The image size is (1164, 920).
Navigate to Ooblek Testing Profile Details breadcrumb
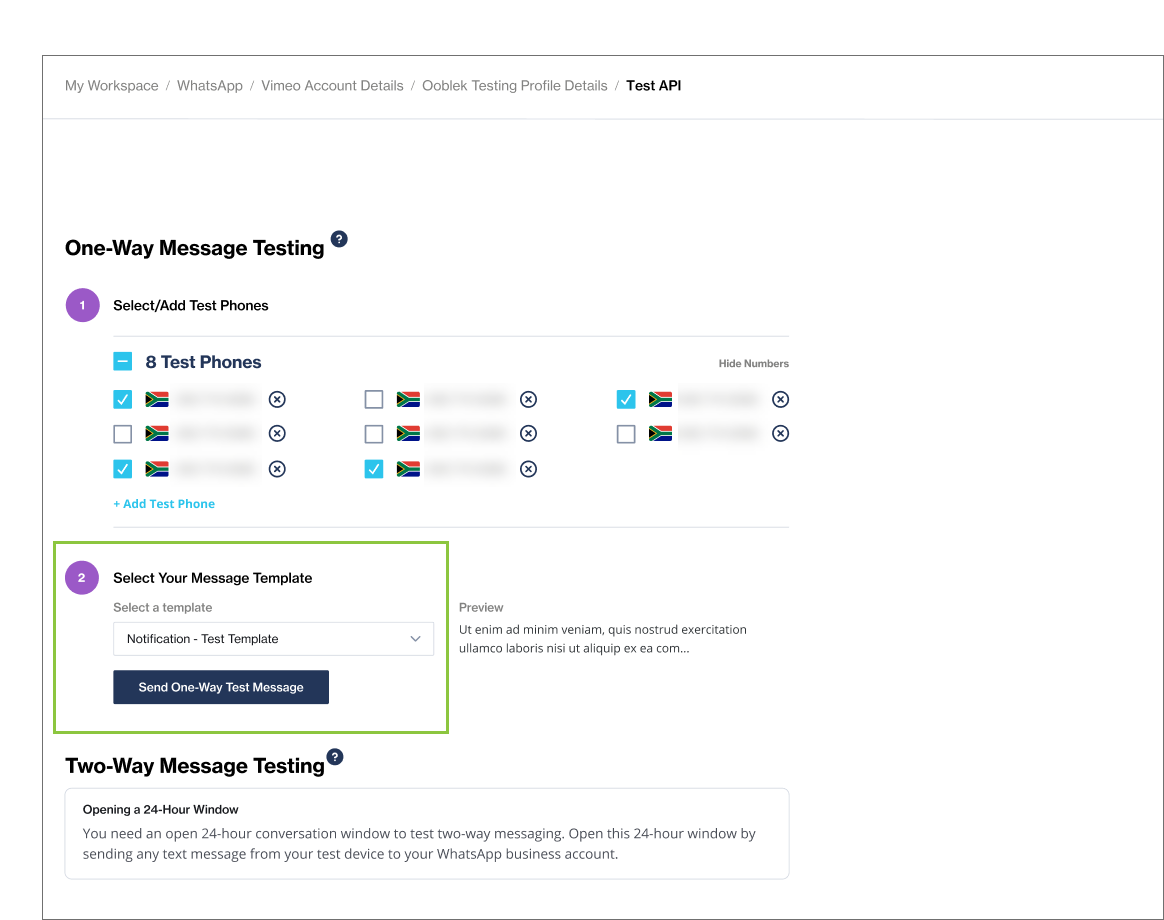click(514, 86)
